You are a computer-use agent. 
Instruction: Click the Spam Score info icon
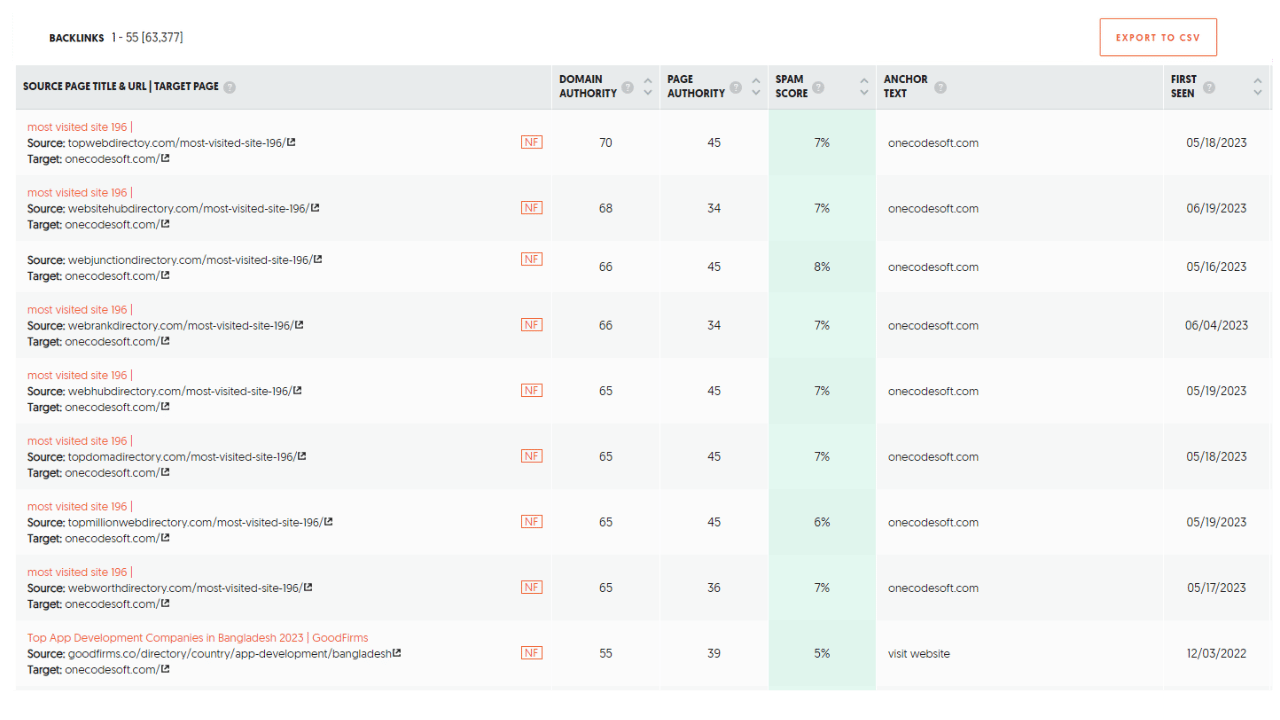point(819,87)
